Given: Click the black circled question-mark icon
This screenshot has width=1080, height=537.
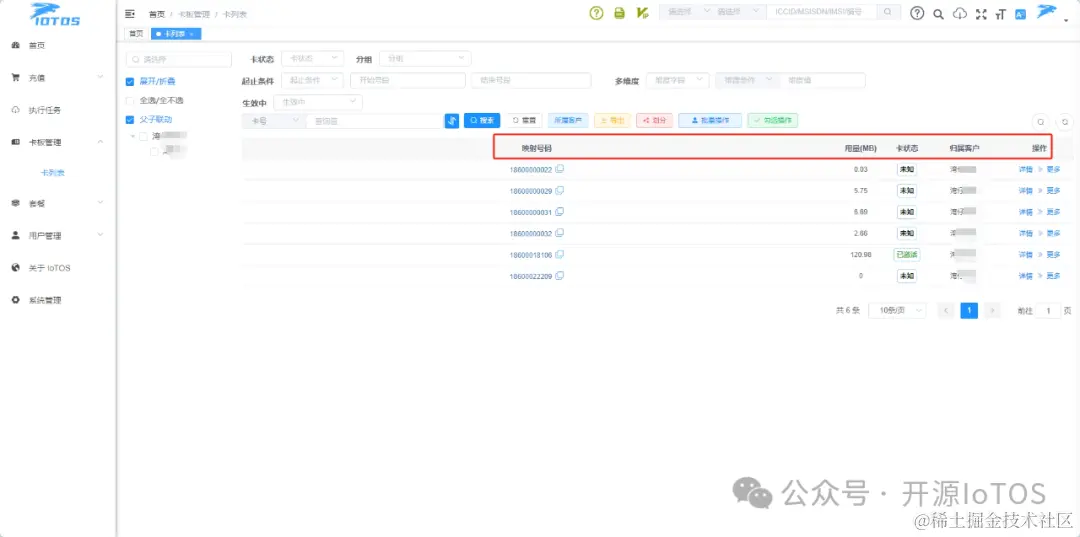Looking at the screenshot, I should [x=917, y=13].
